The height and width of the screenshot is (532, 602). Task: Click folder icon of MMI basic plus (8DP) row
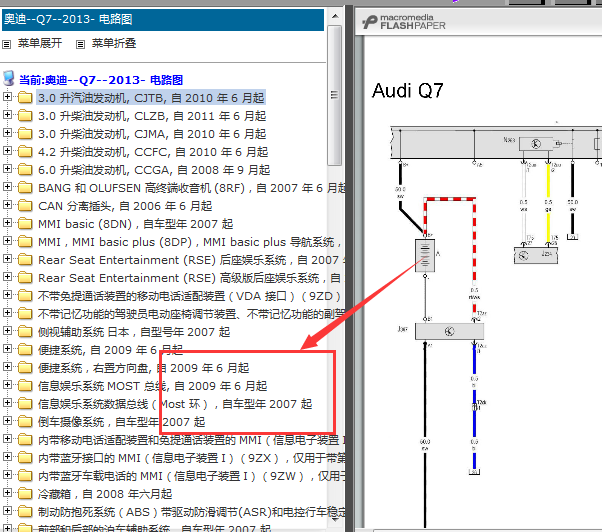(x=25, y=242)
